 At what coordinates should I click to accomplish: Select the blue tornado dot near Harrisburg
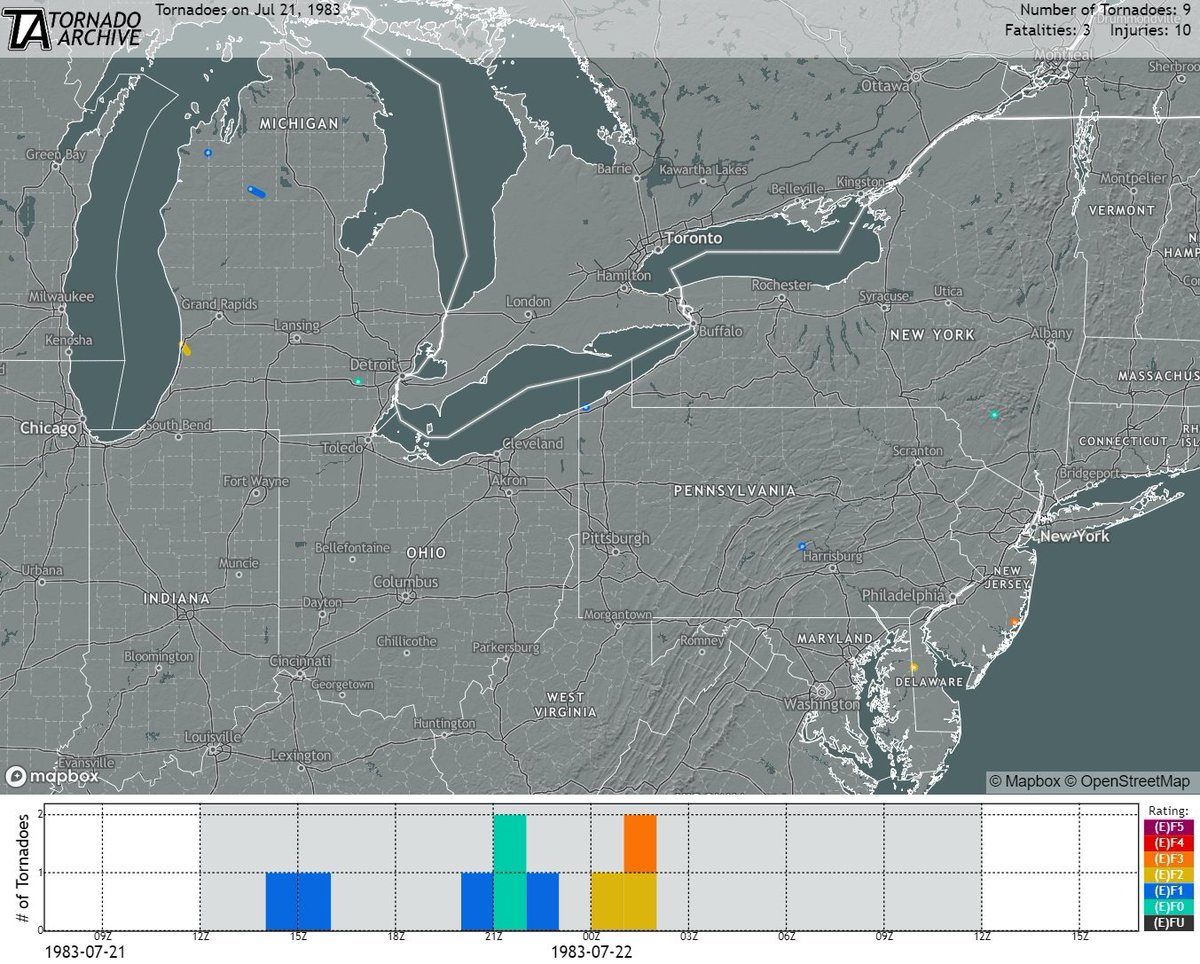(802, 546)
